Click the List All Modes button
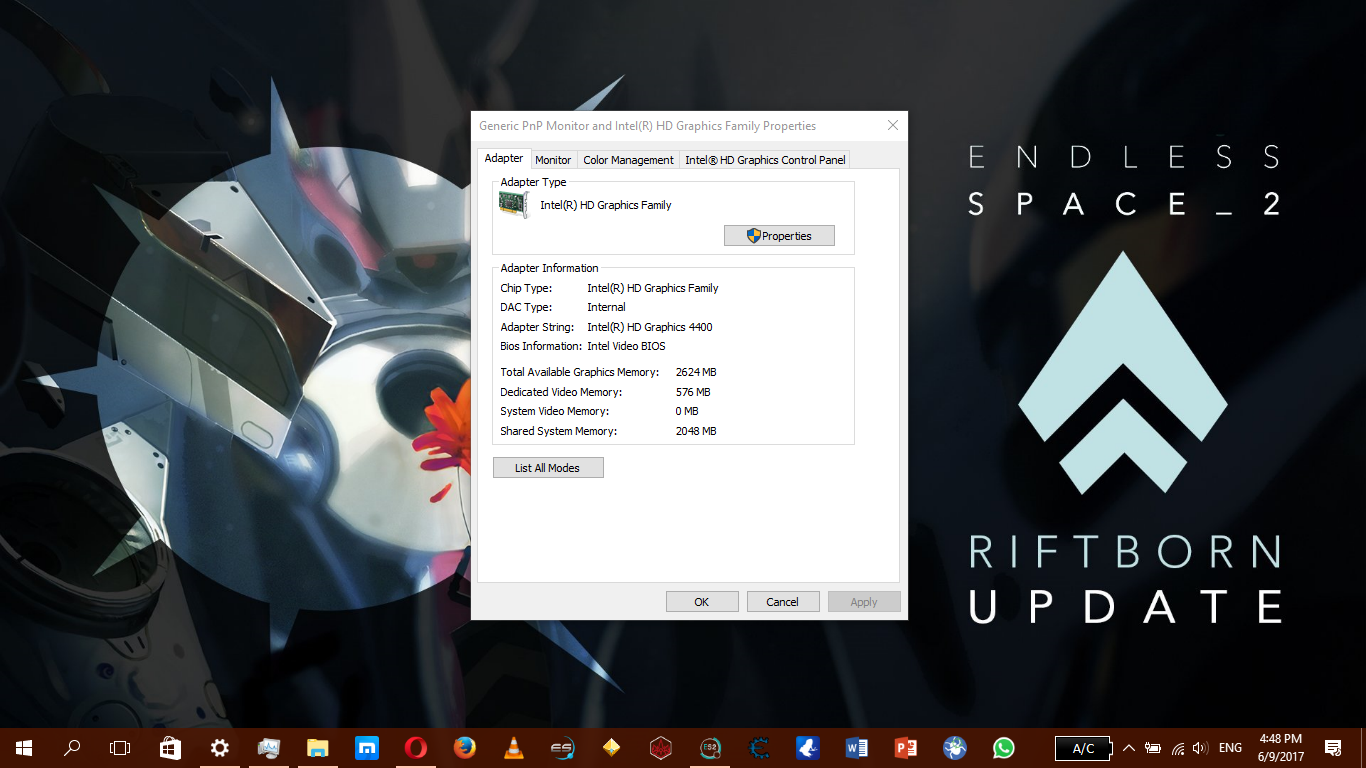The width and height of the screenshot is (1366, 768). [548, 468]
